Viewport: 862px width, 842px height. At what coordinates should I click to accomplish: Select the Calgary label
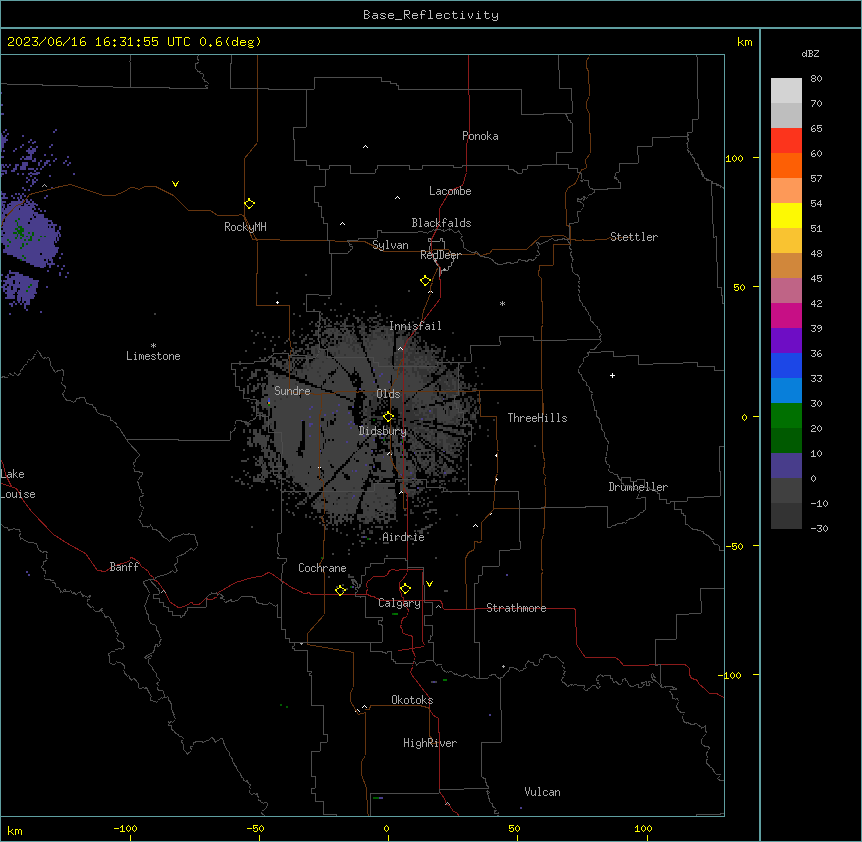click(x=399, y=603)
